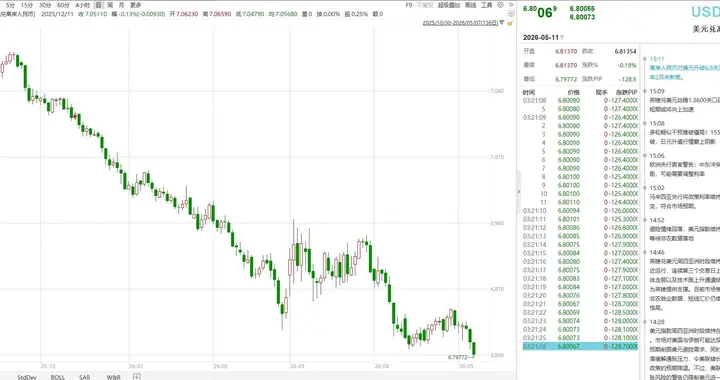Click the large last price 6.8006
The height and width of the screenshot is (380, 720).
(540, 11)
